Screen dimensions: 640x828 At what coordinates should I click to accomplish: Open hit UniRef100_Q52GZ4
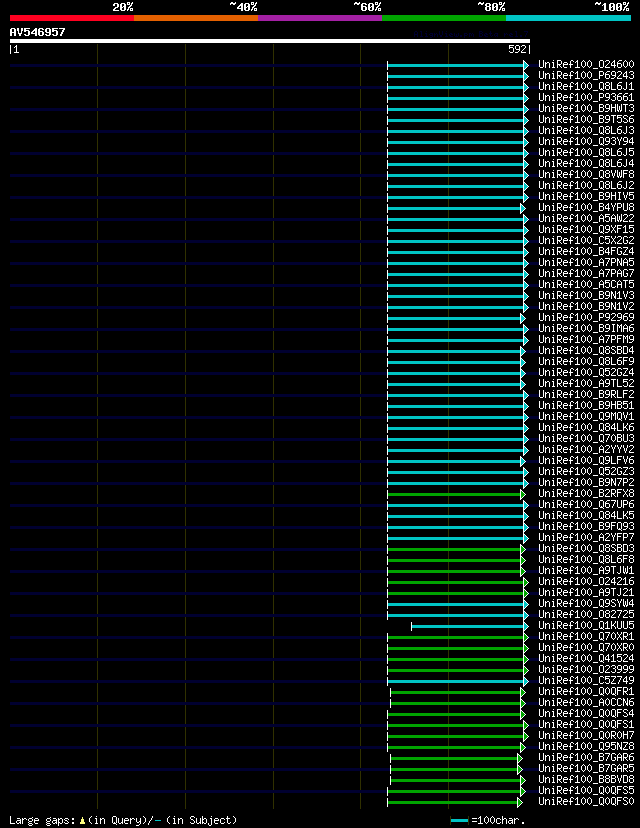586,372
